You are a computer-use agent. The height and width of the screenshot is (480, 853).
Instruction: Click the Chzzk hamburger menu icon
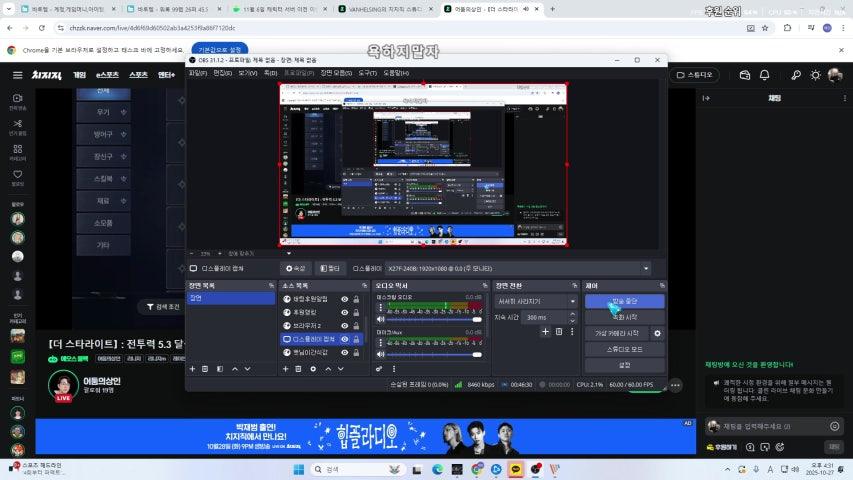pos(18,75)
